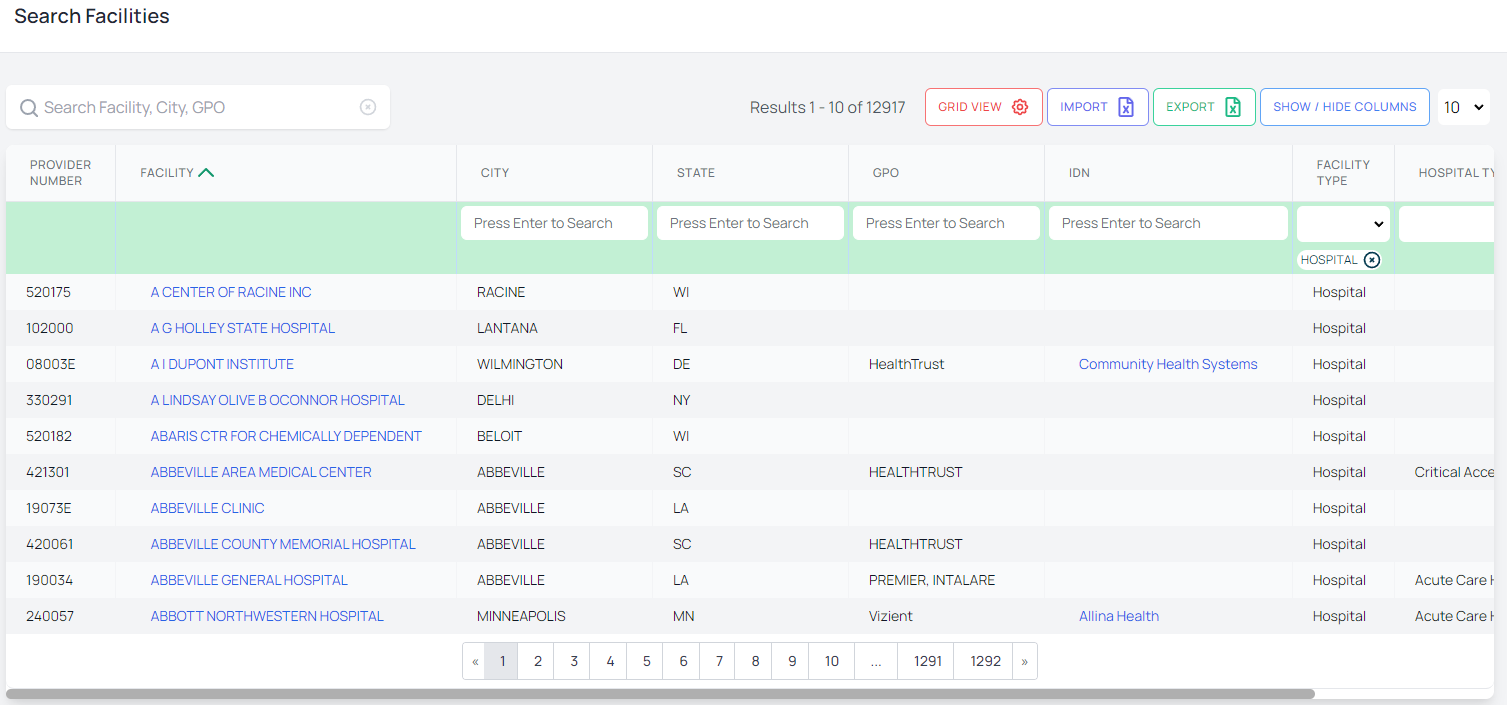Clear search using the circled X icon

368,107
